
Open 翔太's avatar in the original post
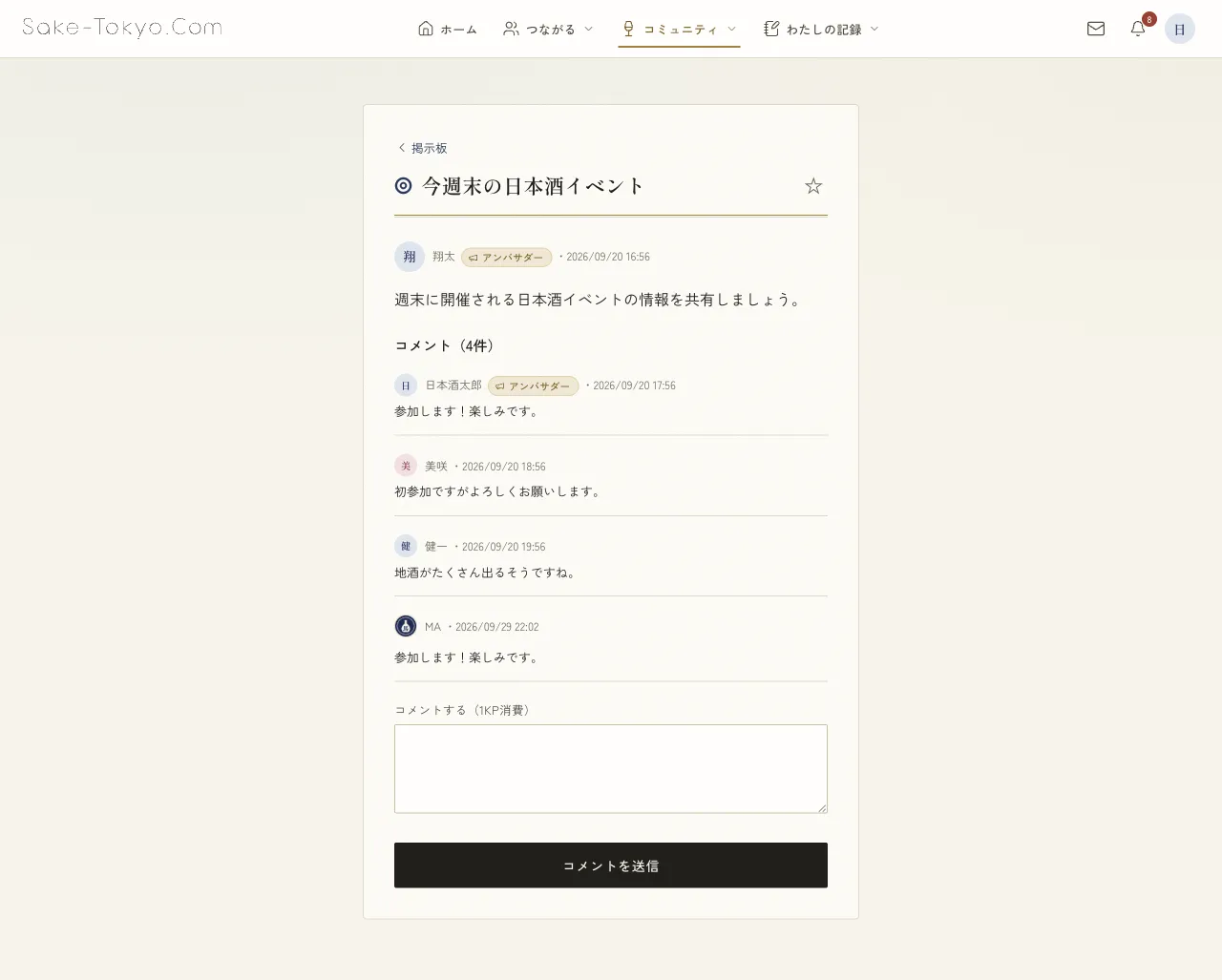410,257
